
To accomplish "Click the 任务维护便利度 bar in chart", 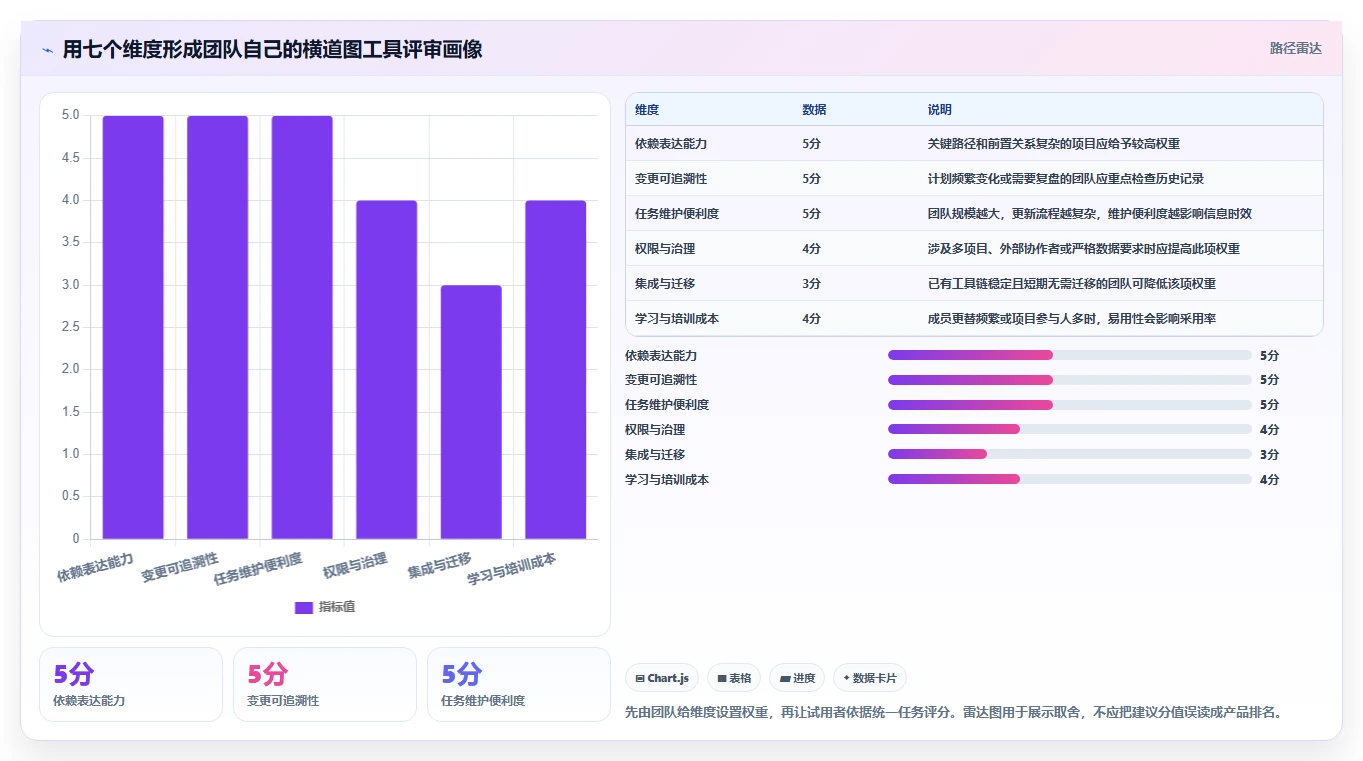I will click(302, 327).
